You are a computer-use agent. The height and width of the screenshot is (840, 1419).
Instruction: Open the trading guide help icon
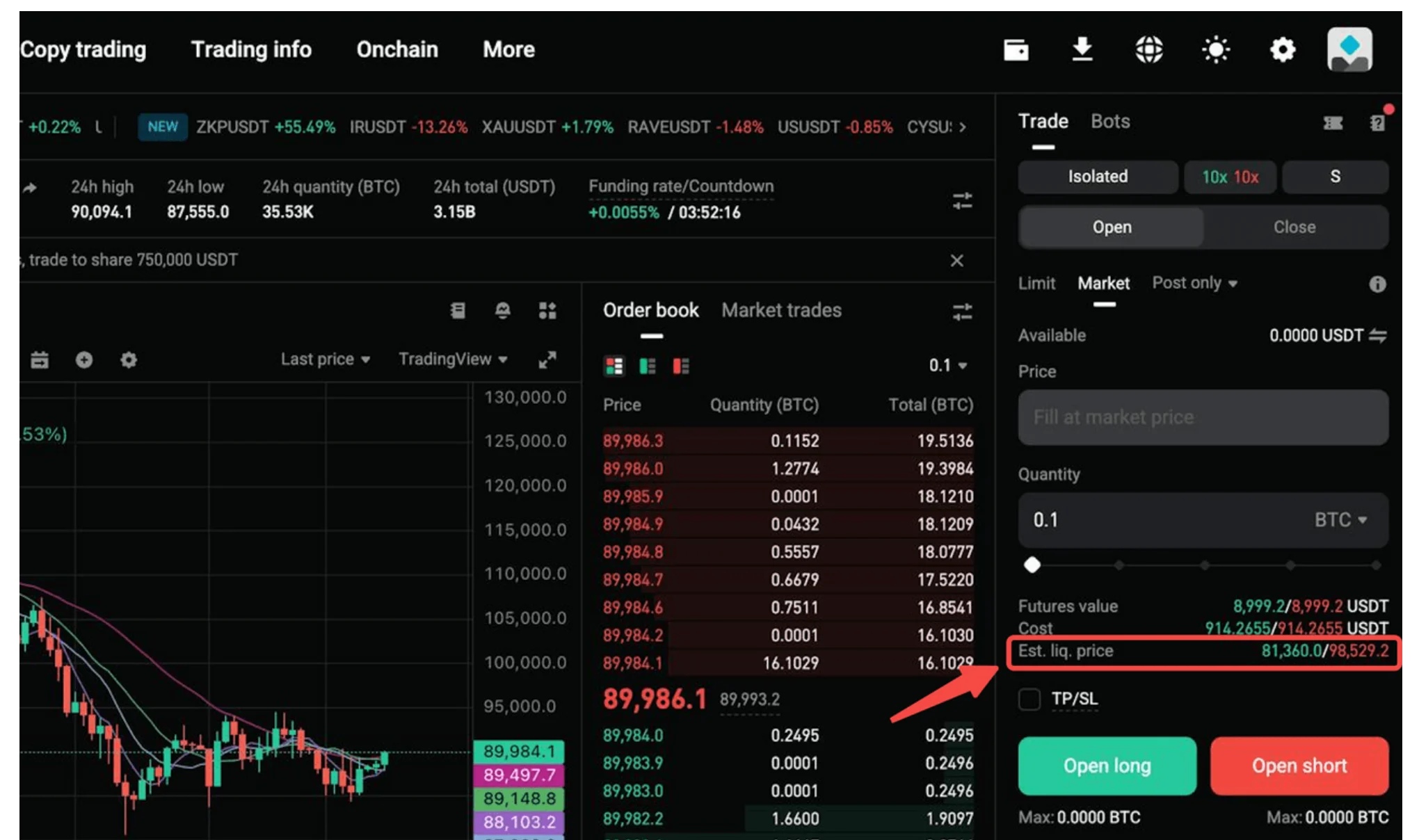coord(1377,123)
